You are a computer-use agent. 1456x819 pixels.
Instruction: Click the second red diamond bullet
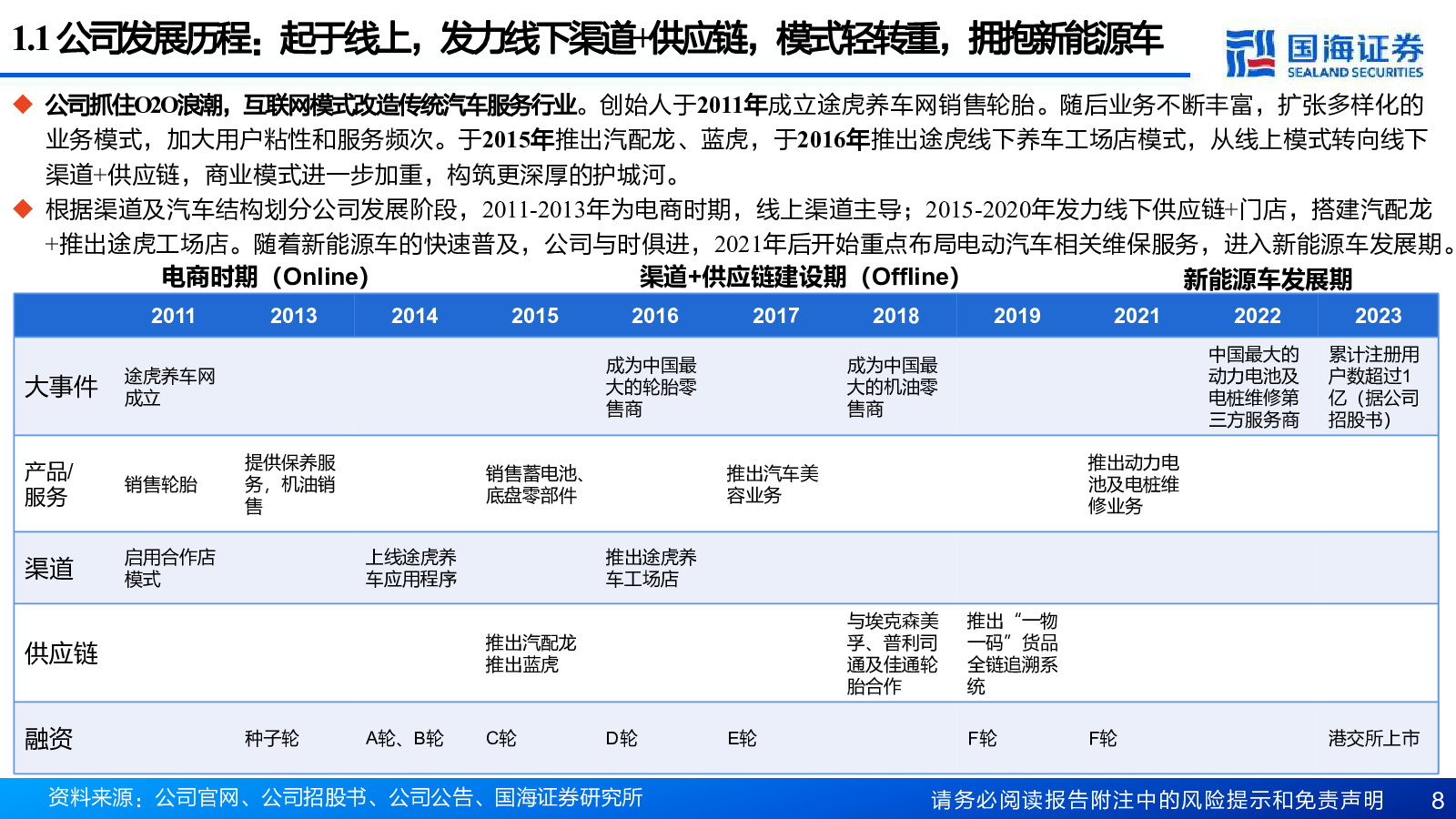pyautogui.click(x=23, y=210)
